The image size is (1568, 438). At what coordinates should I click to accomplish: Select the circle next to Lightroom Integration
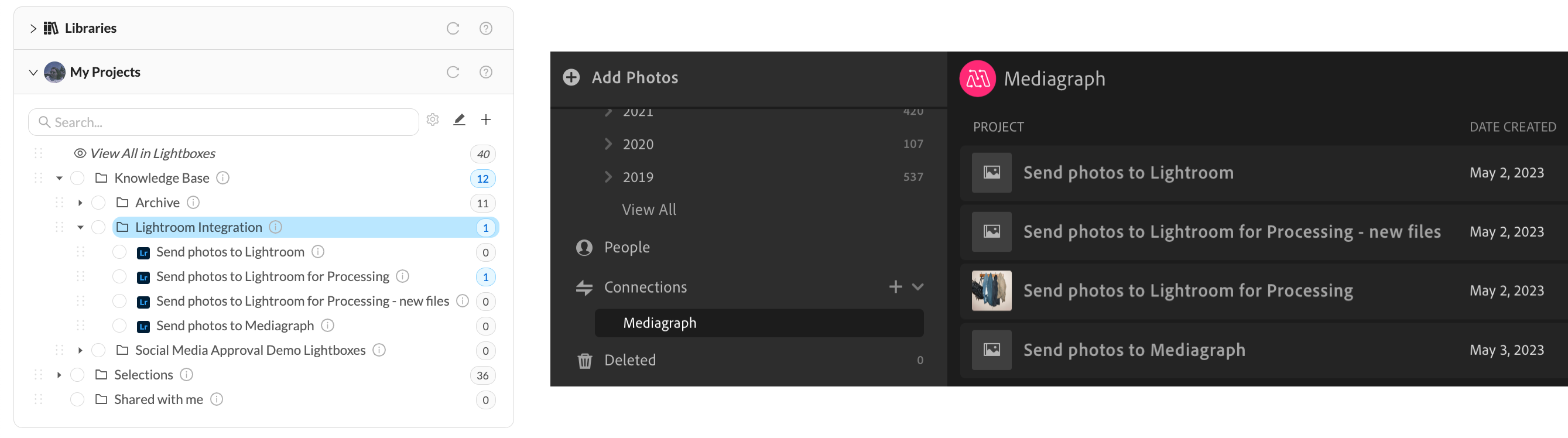tap(98, 227)
